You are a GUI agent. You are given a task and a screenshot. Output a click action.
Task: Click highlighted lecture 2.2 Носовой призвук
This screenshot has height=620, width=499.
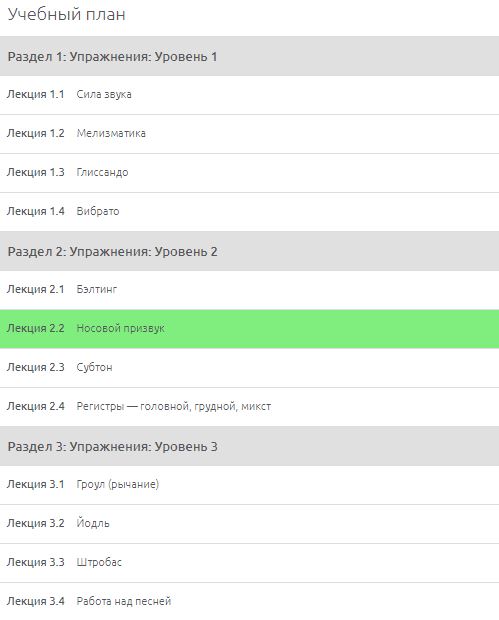tap(250, 329)
